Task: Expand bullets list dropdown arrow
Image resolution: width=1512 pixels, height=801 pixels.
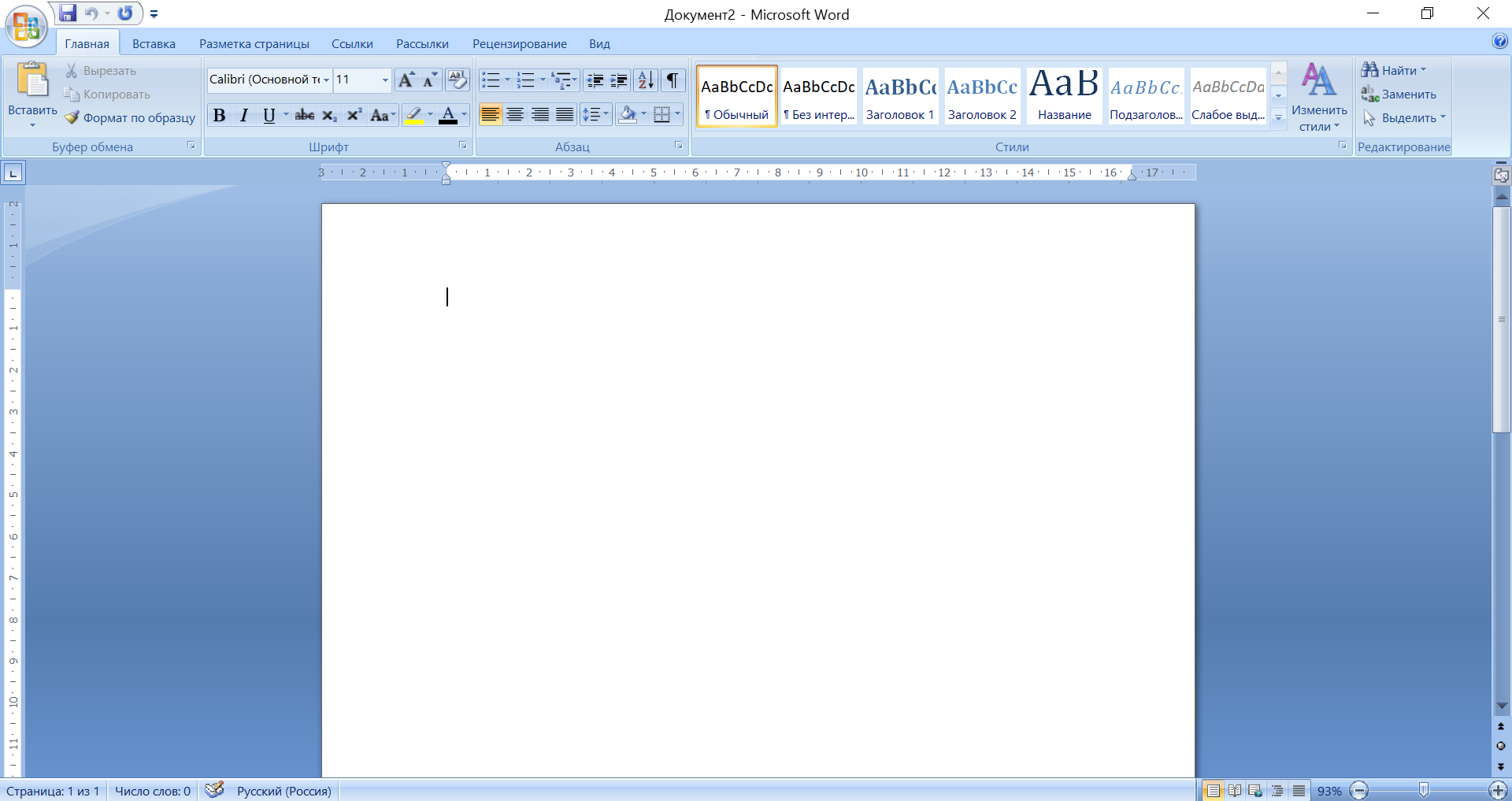Action: [x=507, y=80]
